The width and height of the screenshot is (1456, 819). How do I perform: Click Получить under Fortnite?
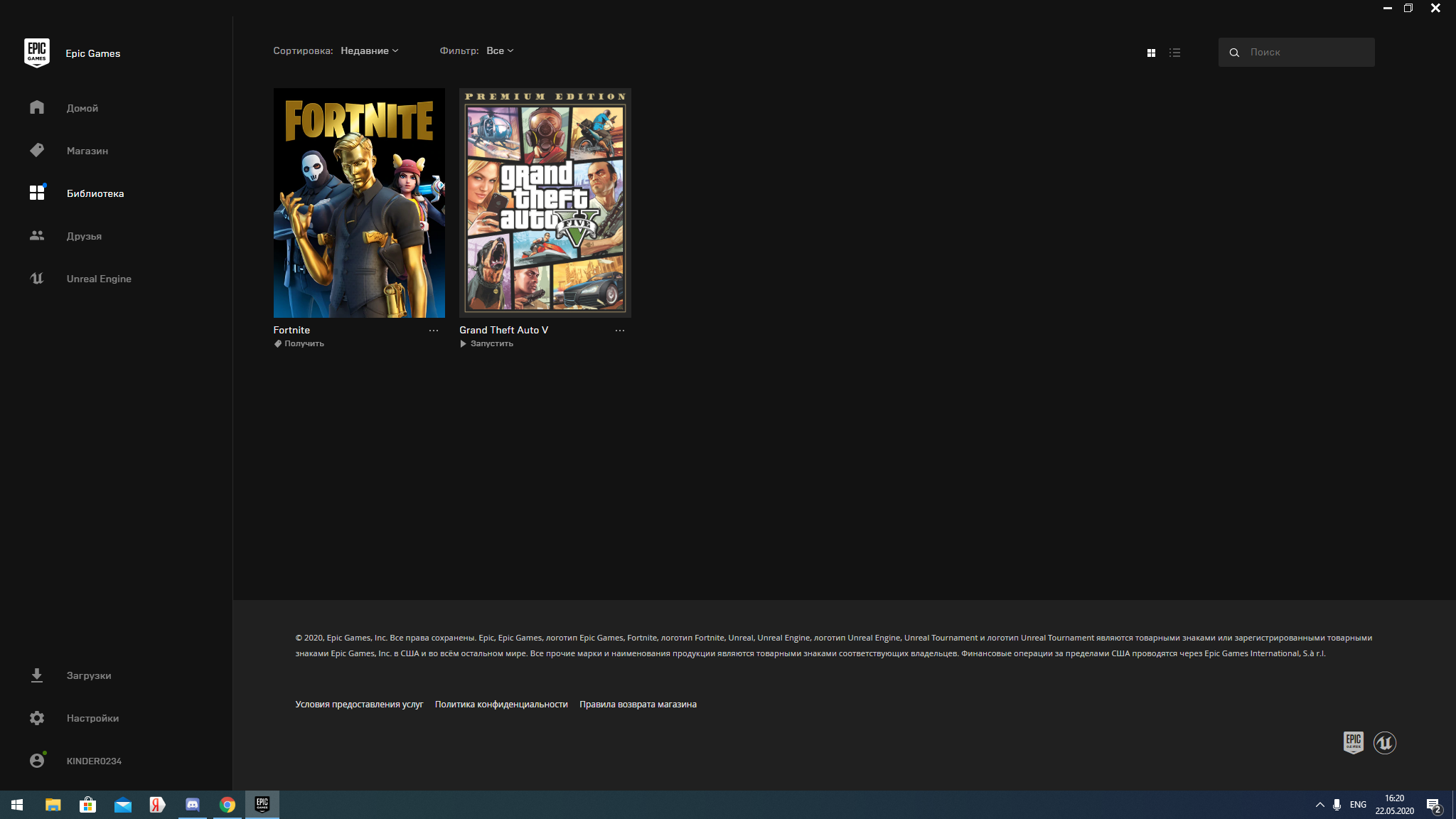[x=299, y=343]
